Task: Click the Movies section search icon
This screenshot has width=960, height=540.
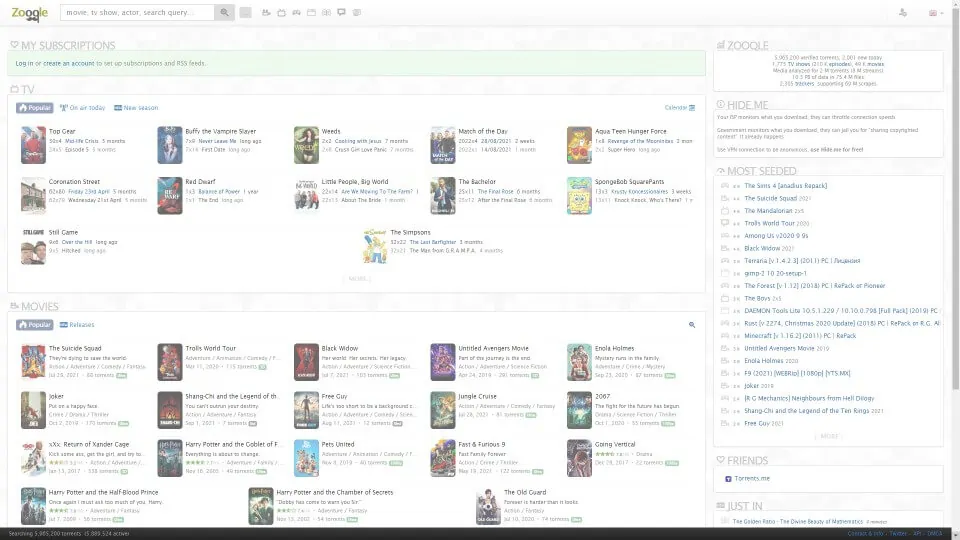Action: (692, 325)
